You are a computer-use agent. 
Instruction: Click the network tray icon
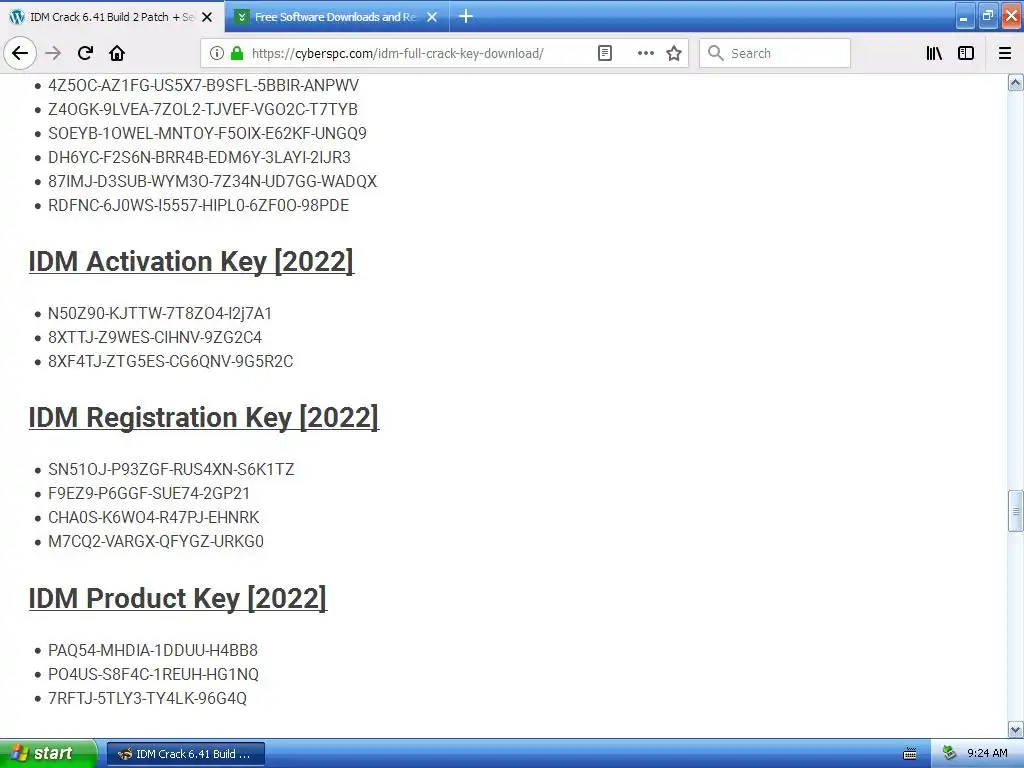[950, 753]
